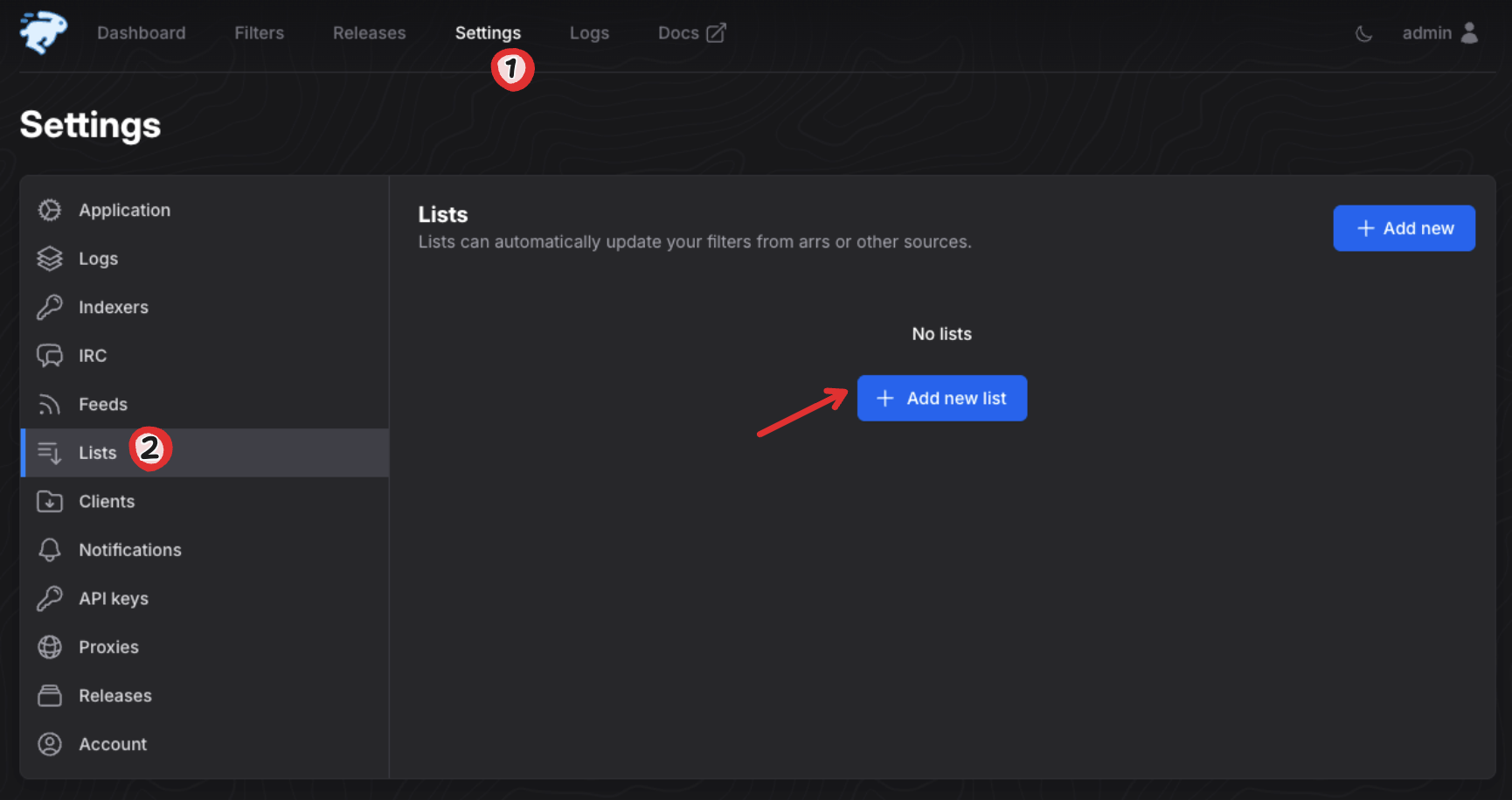The image size is (1512, 800).
Task: Open the admin user menu
Action: pyautogui.click(x=1439, y=33)
